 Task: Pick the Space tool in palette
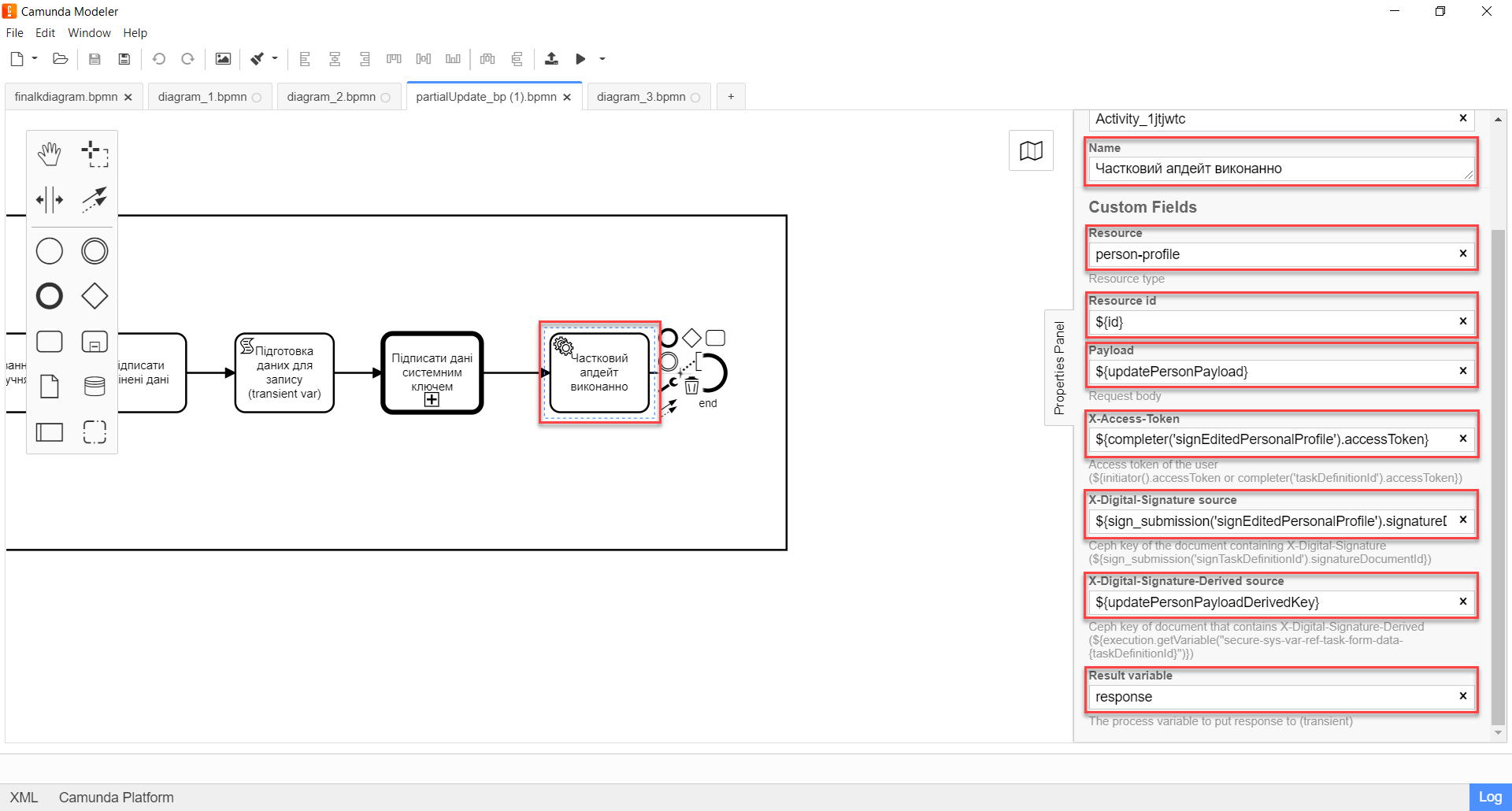click(49, 200)
